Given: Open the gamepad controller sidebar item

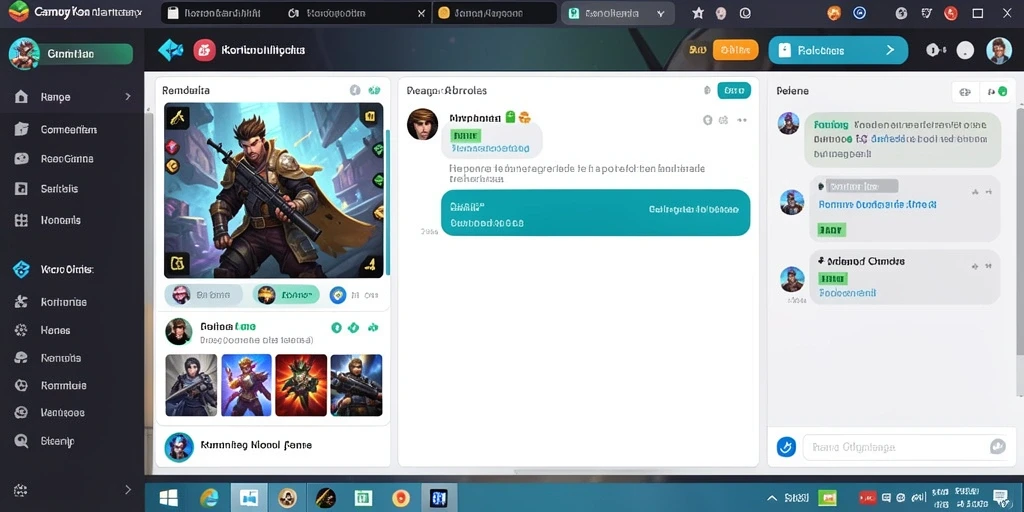Looking at the screenshot, I should [x=21, y=159].
